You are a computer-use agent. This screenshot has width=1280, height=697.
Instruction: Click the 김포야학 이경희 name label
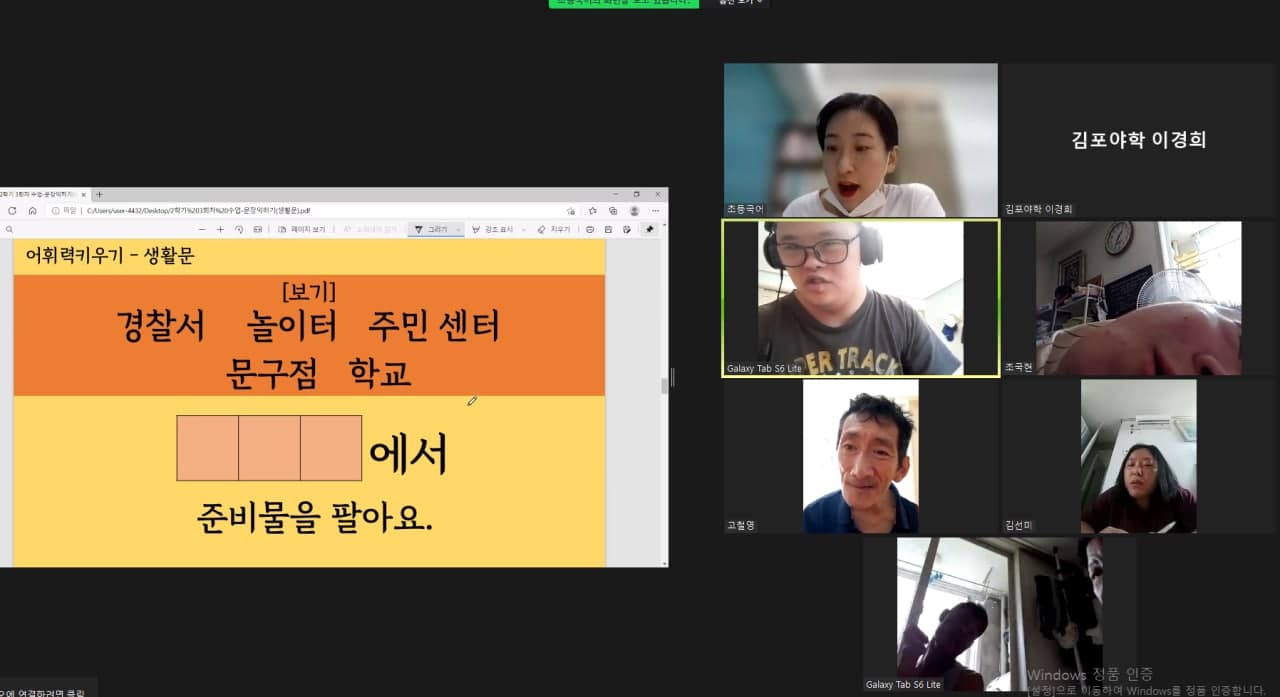(1039, 210)
